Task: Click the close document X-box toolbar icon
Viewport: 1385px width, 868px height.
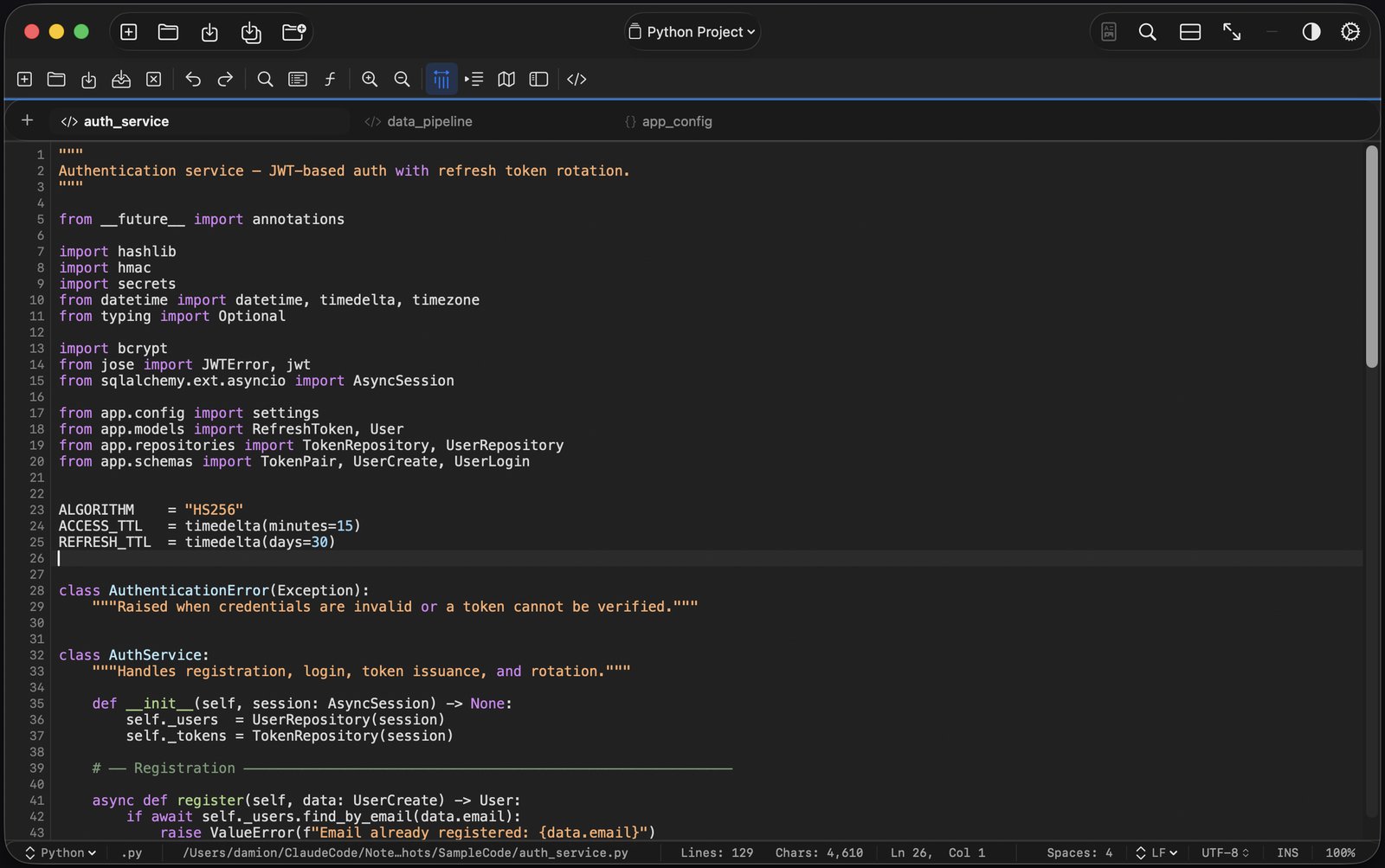Action: pyautogui.click(x=153, y=80)
